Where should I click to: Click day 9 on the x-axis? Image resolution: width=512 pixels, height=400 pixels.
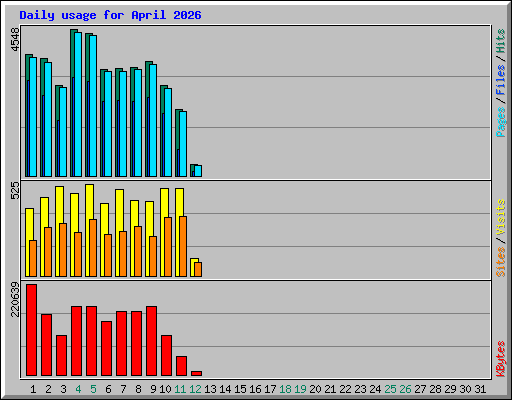[153, 389]
